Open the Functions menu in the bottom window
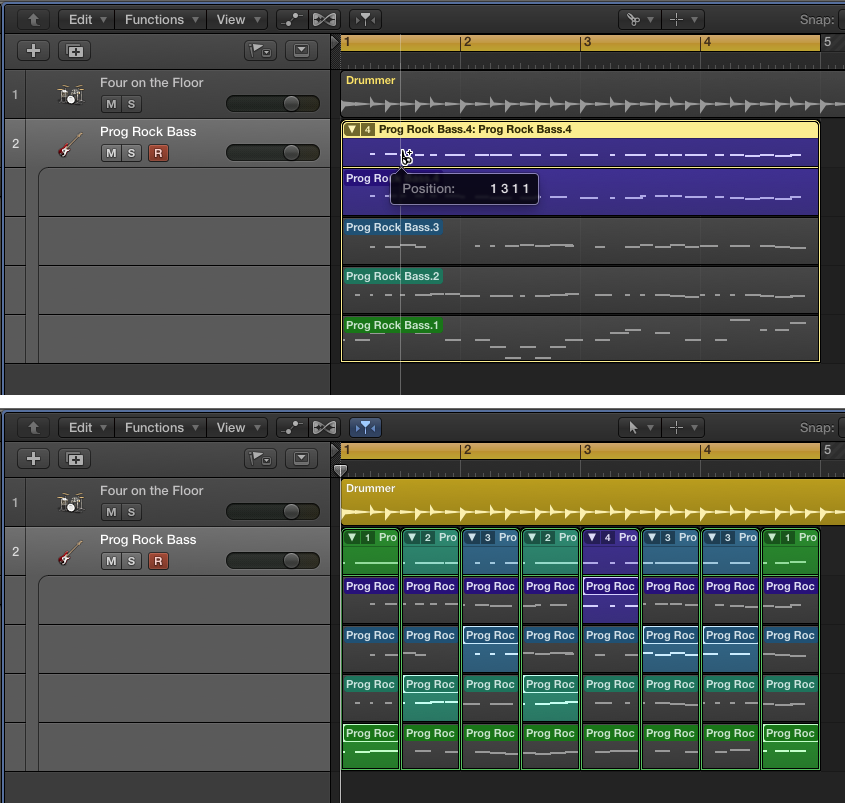 161,428
